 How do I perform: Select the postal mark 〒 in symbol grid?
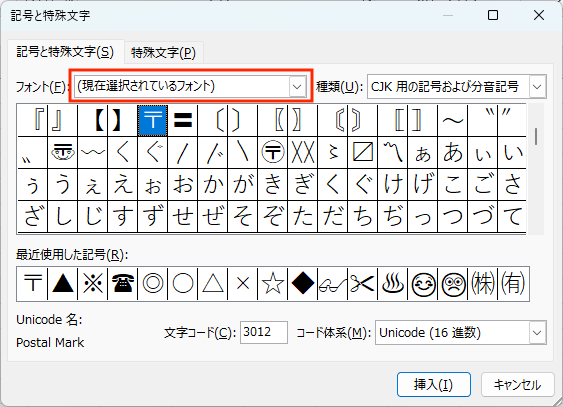point(153,120)
